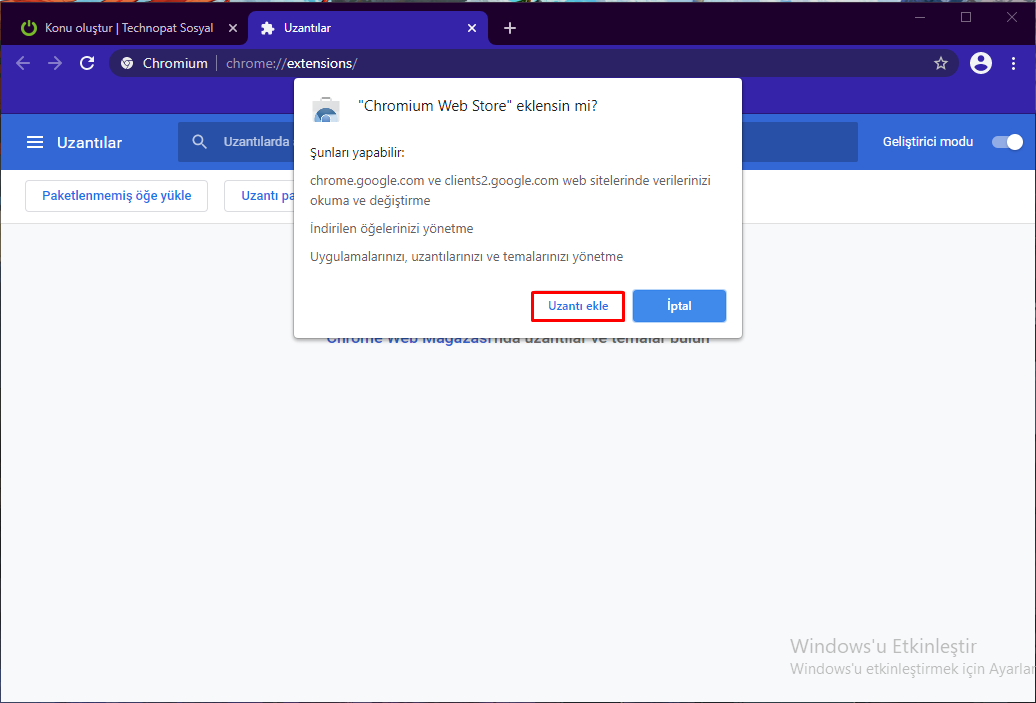This screenshot has width=1036, height=703.
Task: Click the browser forward arrow
Action: pos(55,63)
